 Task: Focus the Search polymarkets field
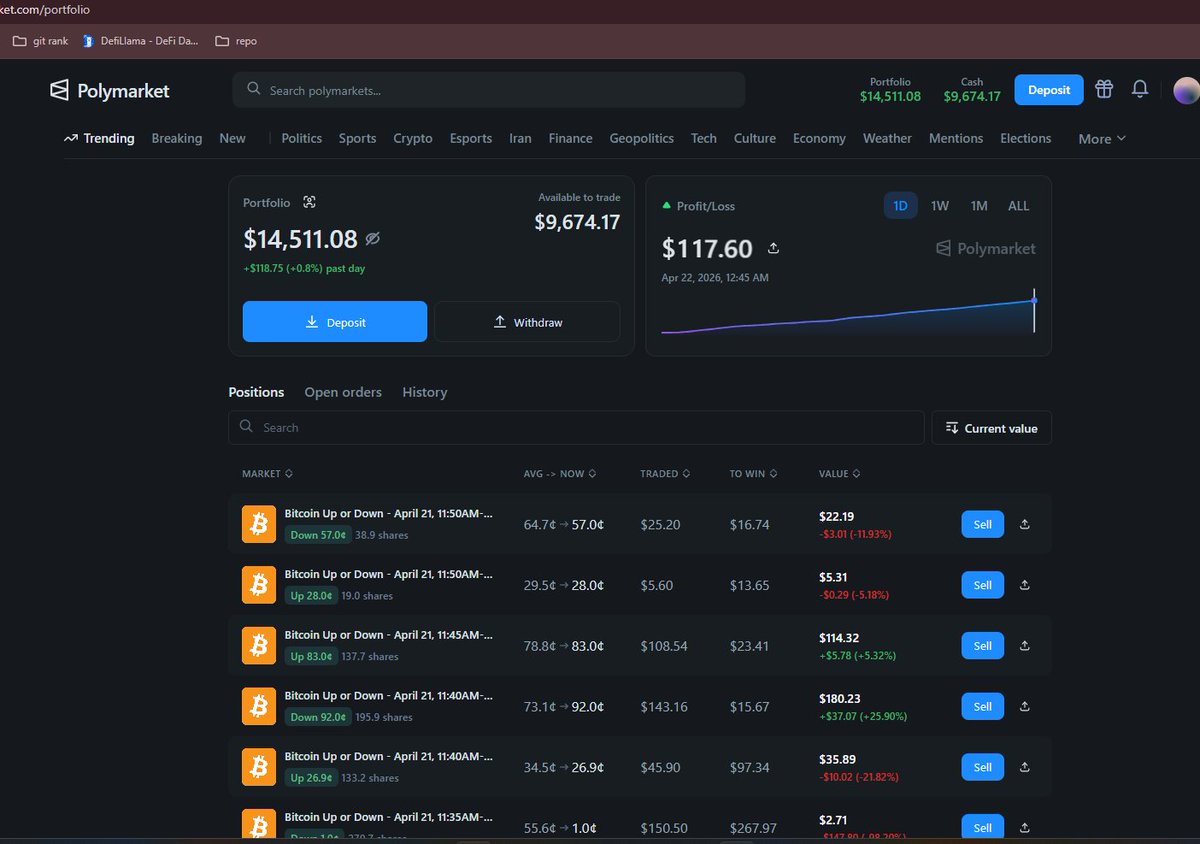[x=489, y=90]
